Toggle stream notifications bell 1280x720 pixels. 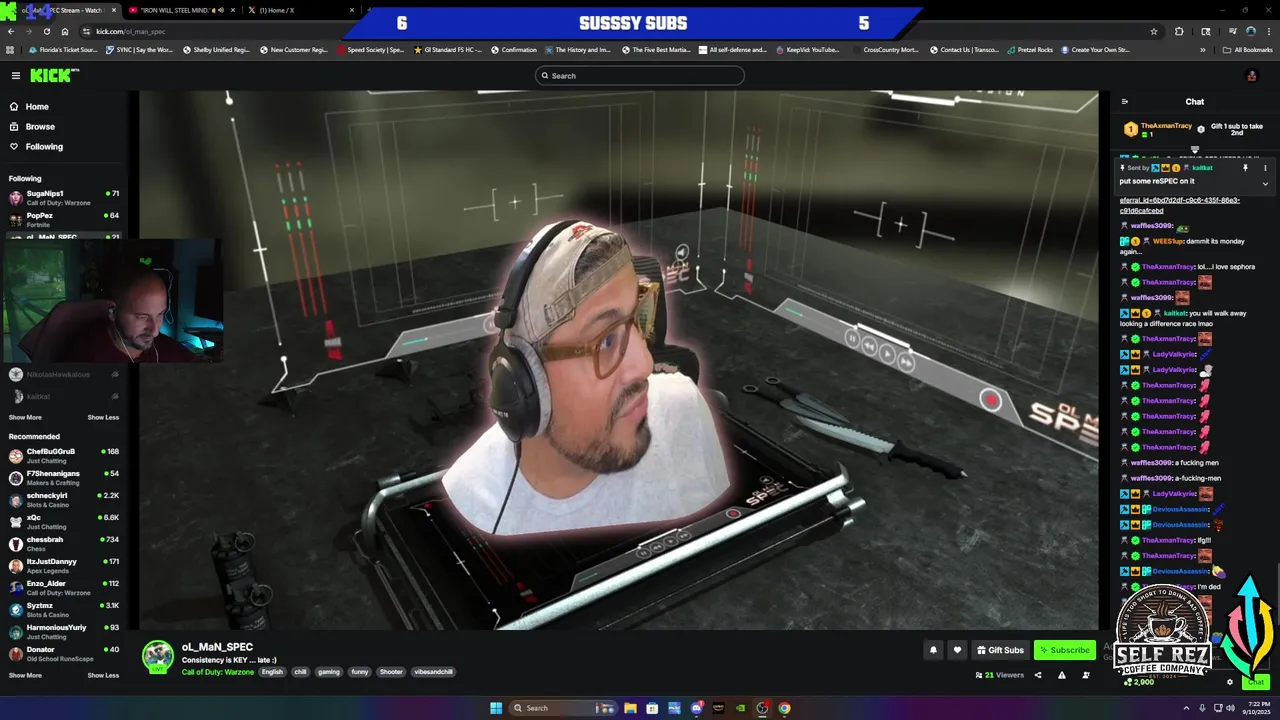pos(933,650)
